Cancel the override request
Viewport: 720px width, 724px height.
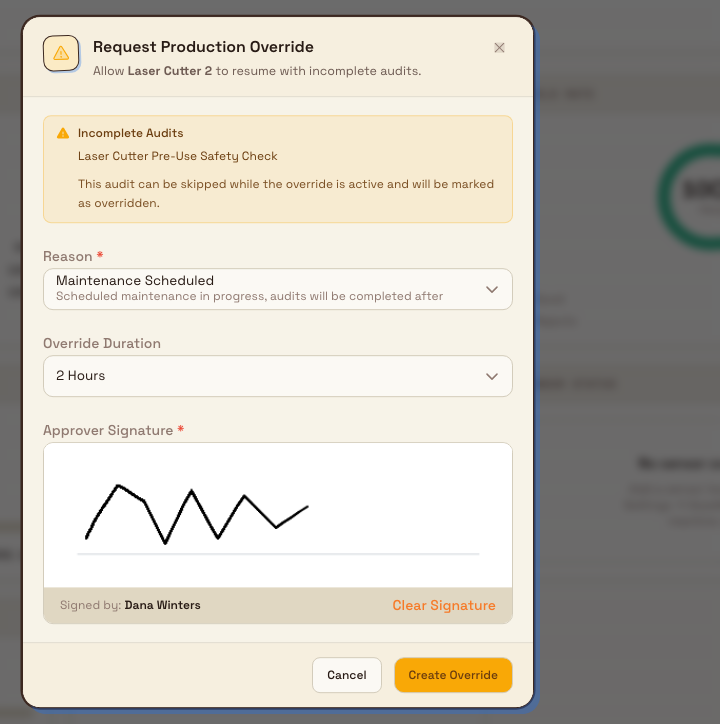[x=346, y=675]
